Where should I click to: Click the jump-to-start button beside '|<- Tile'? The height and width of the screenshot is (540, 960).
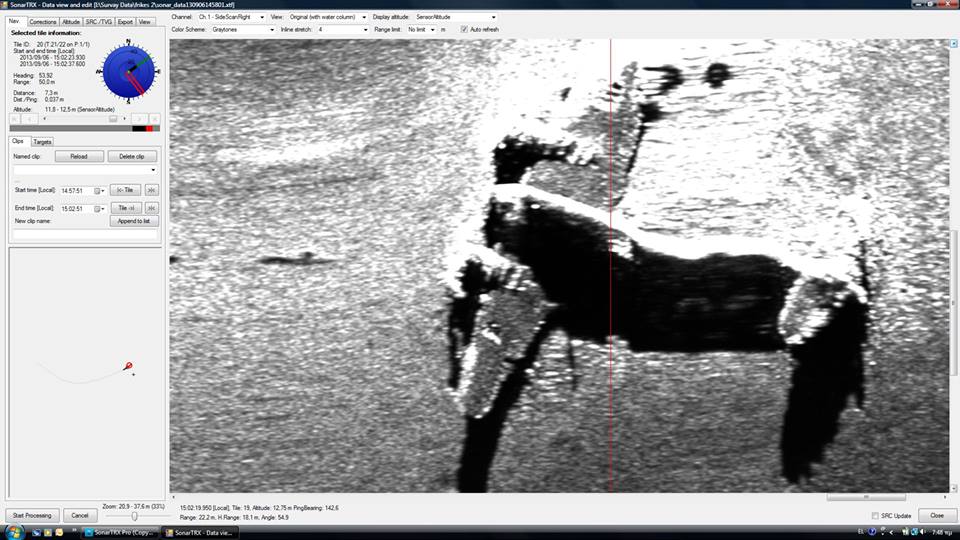tap(151, 190)
